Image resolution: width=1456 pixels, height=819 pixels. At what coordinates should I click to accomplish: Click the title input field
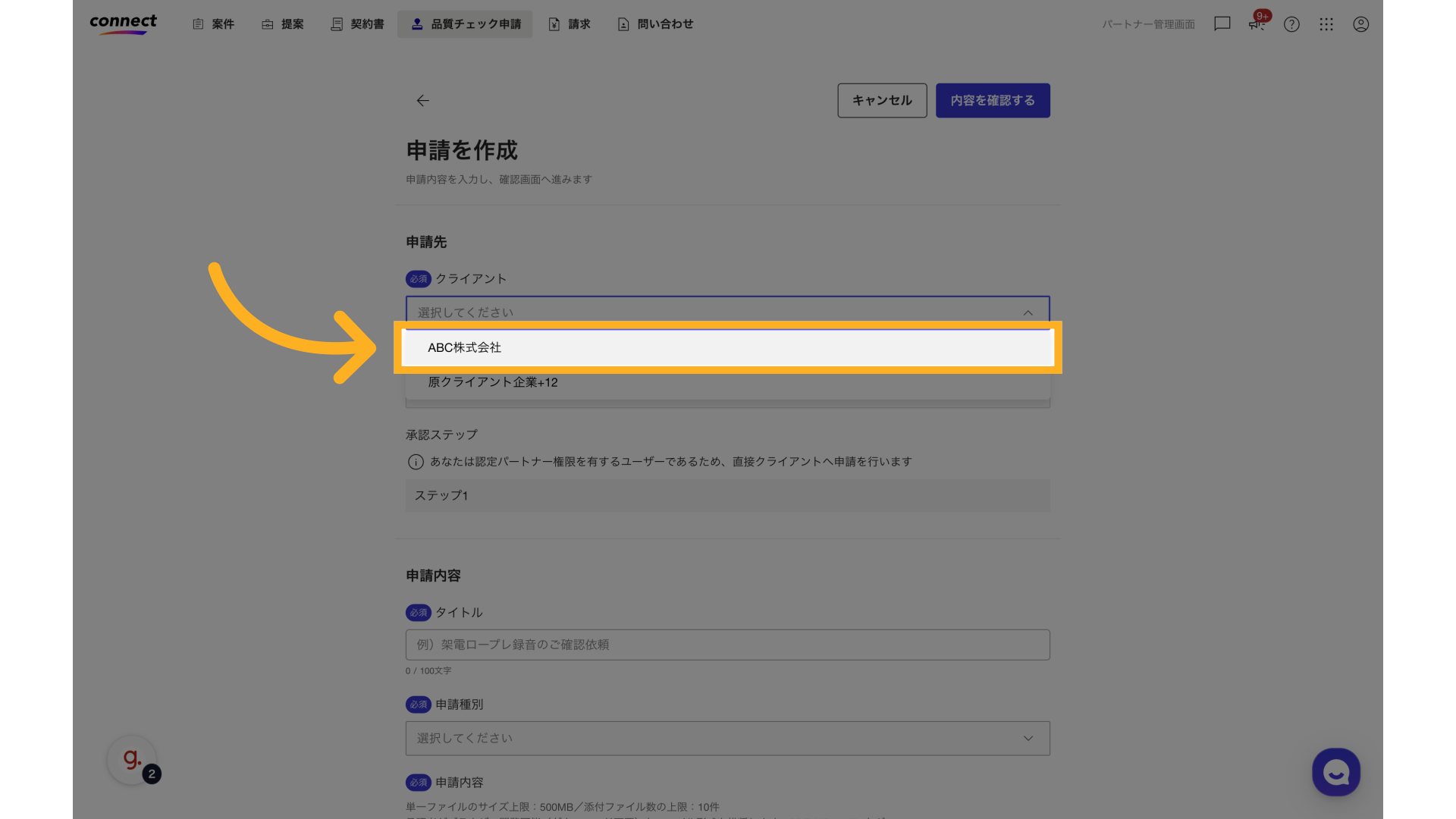(727, 645)
